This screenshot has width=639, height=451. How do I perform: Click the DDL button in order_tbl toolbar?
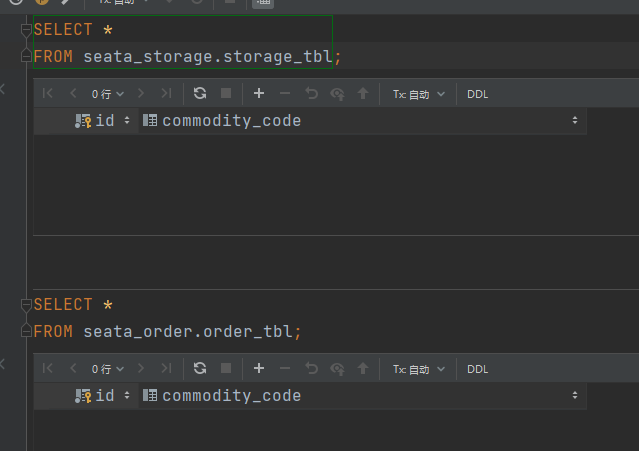tap(477, 369)
